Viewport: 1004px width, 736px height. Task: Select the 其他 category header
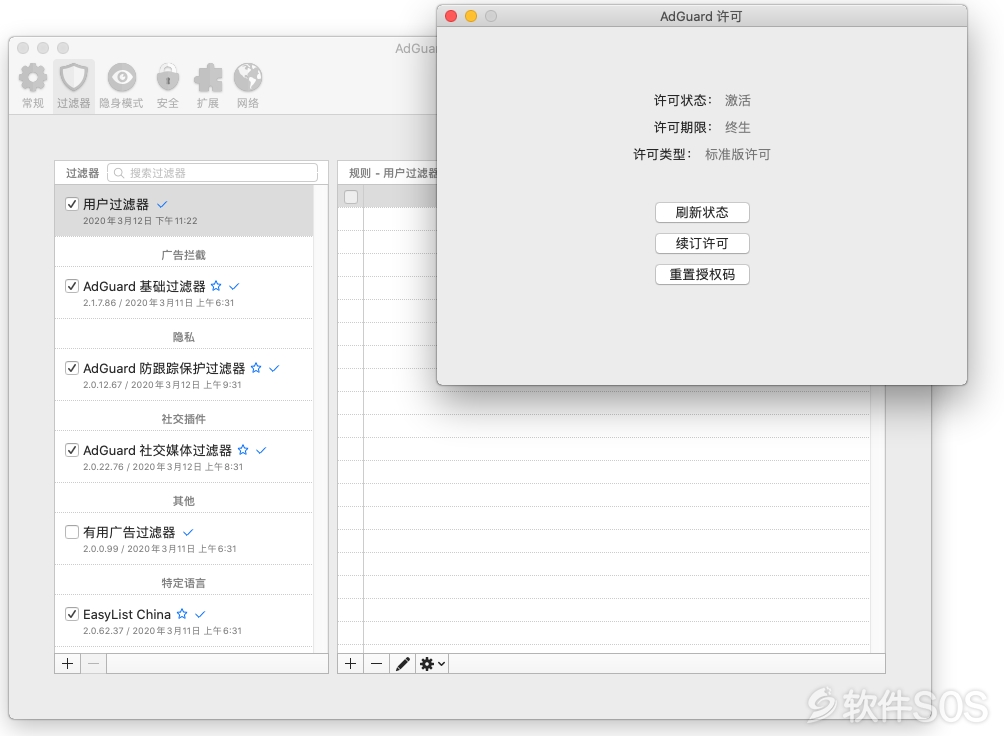pyautogui.click(x=184, y=501)
